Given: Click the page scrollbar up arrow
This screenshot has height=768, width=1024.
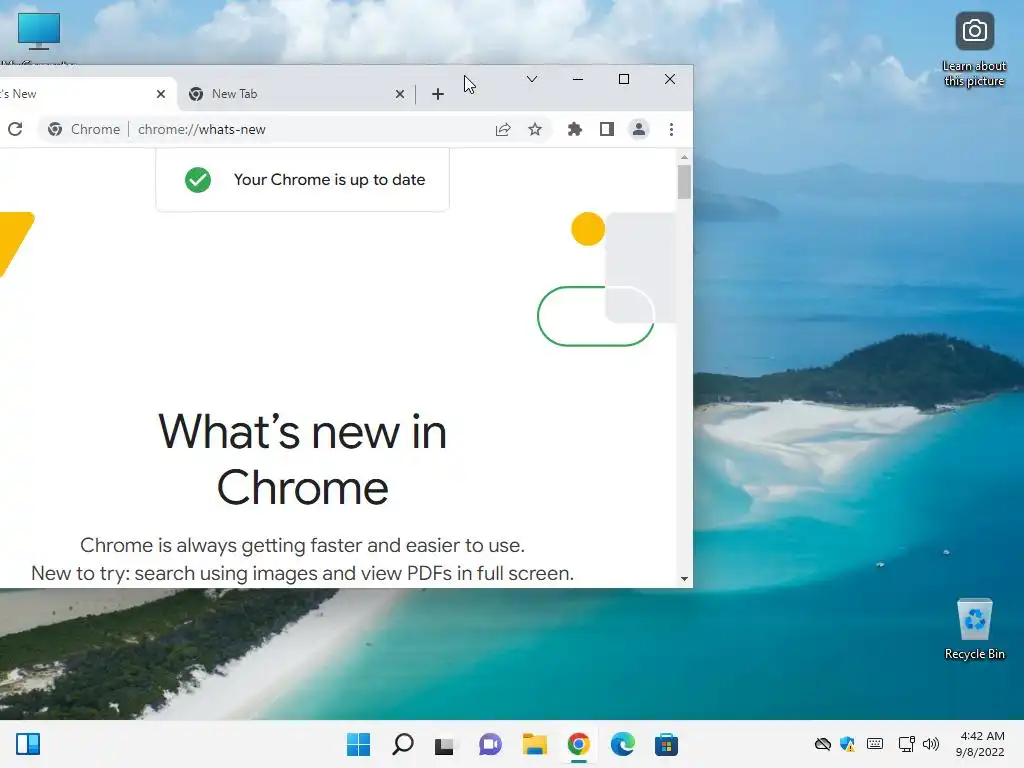Looking at the screenshot, I should tap(684, 157).
